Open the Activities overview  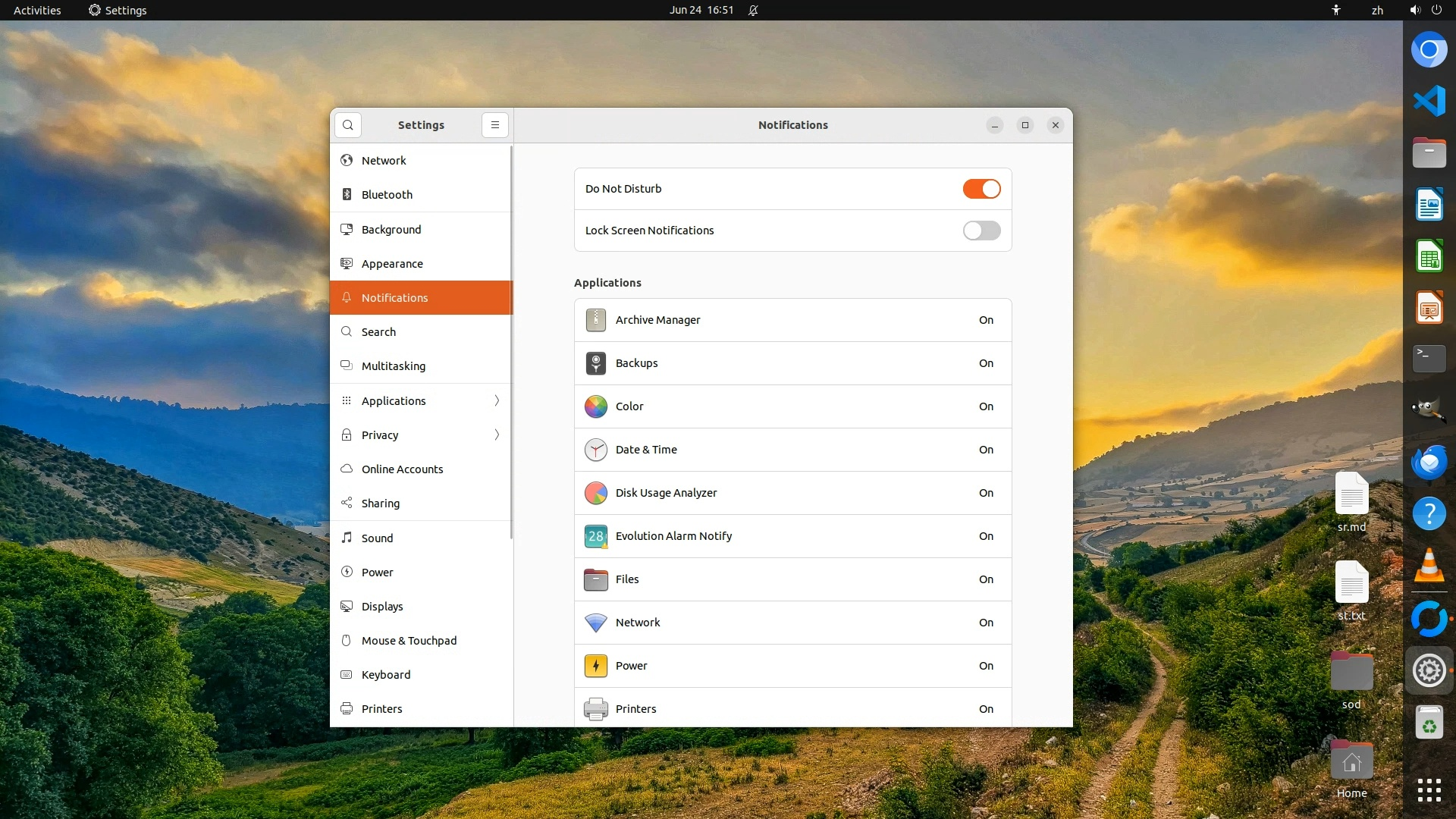click(37, 11)
